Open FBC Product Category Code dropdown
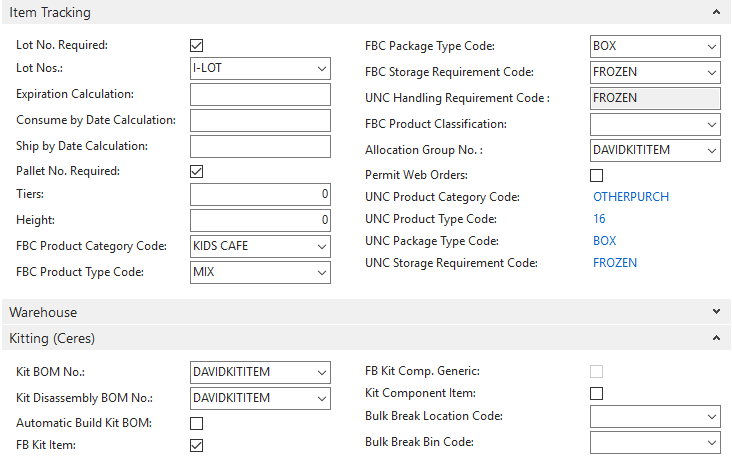Image resolution: width=732 pixels, height=472 pixels. [x=321, y=247]
